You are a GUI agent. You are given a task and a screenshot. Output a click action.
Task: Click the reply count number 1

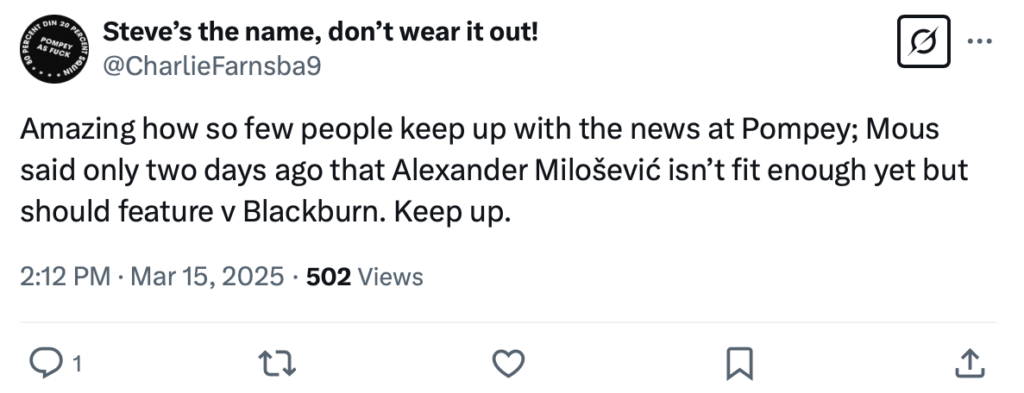pyautogui.click(x=76, y=364)
